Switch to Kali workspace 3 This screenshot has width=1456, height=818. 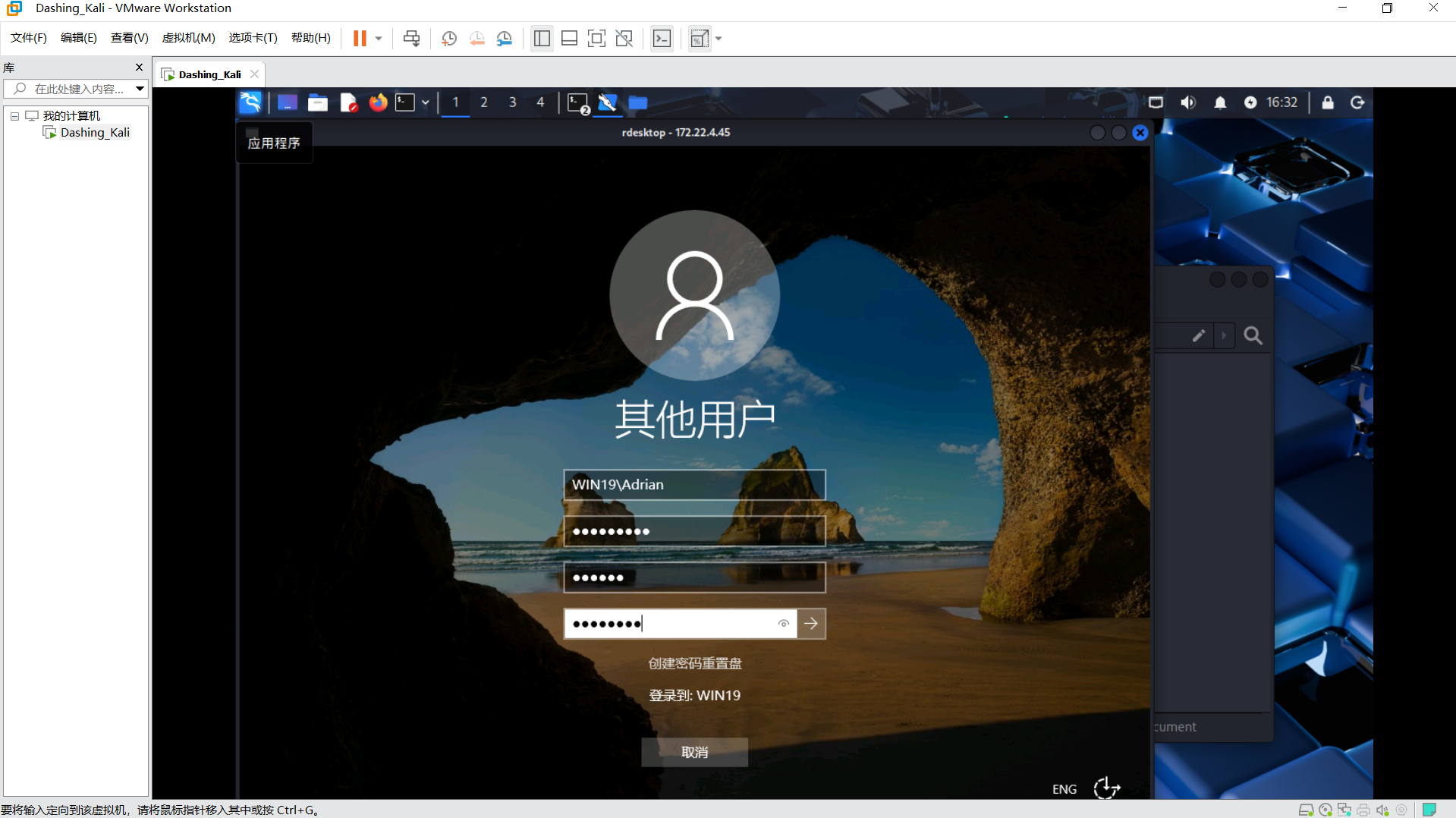[x=513, y=102]
